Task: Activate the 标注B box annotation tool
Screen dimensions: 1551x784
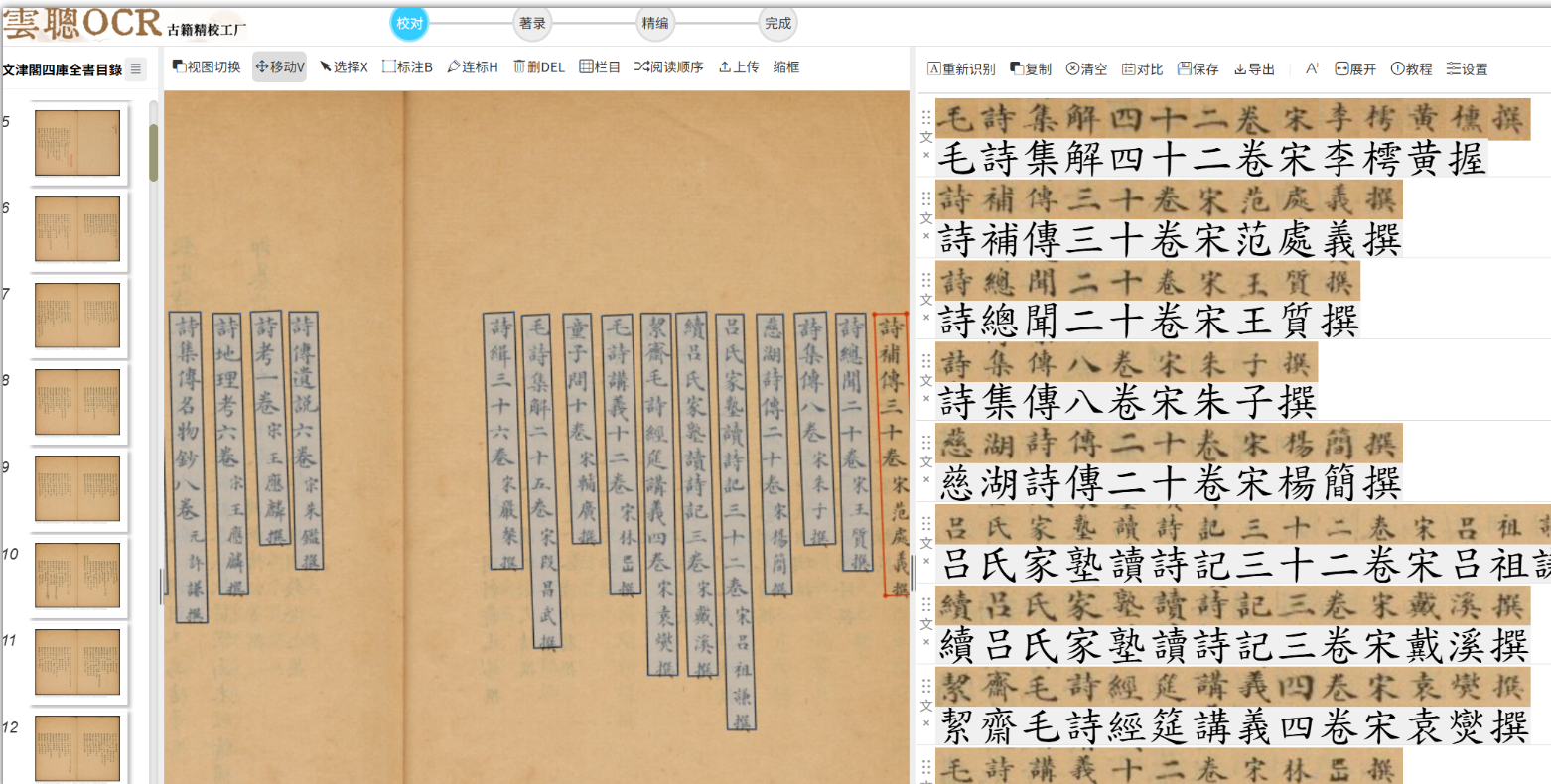Action: (407, 66)
